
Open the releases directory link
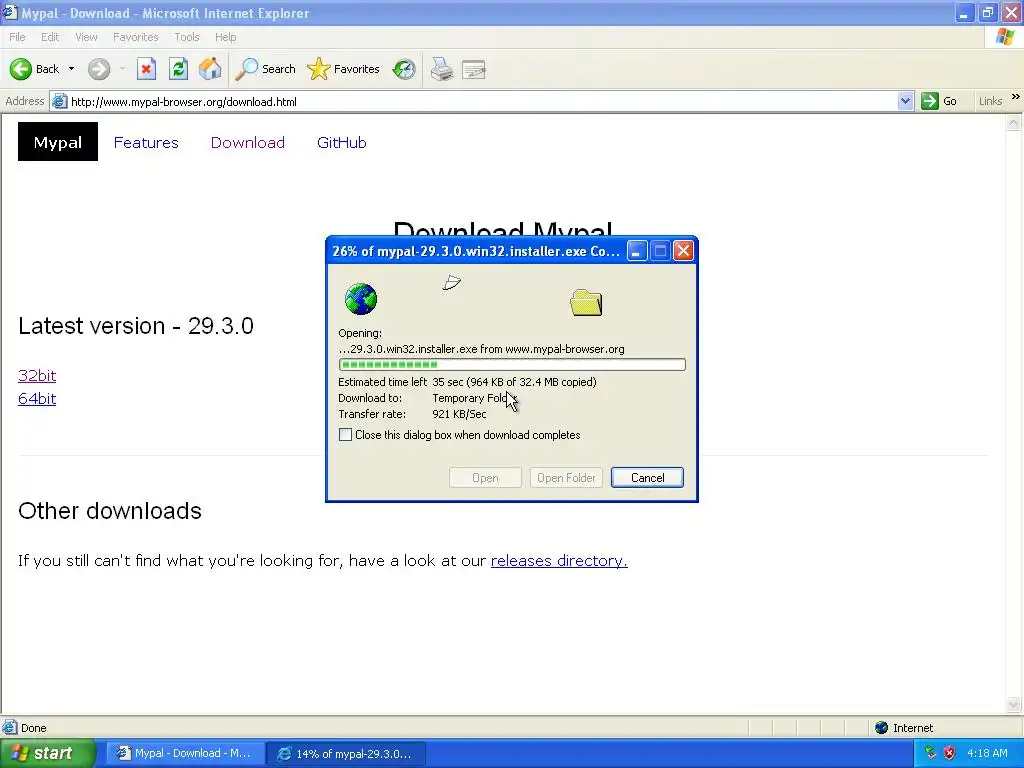click(559, 561)
